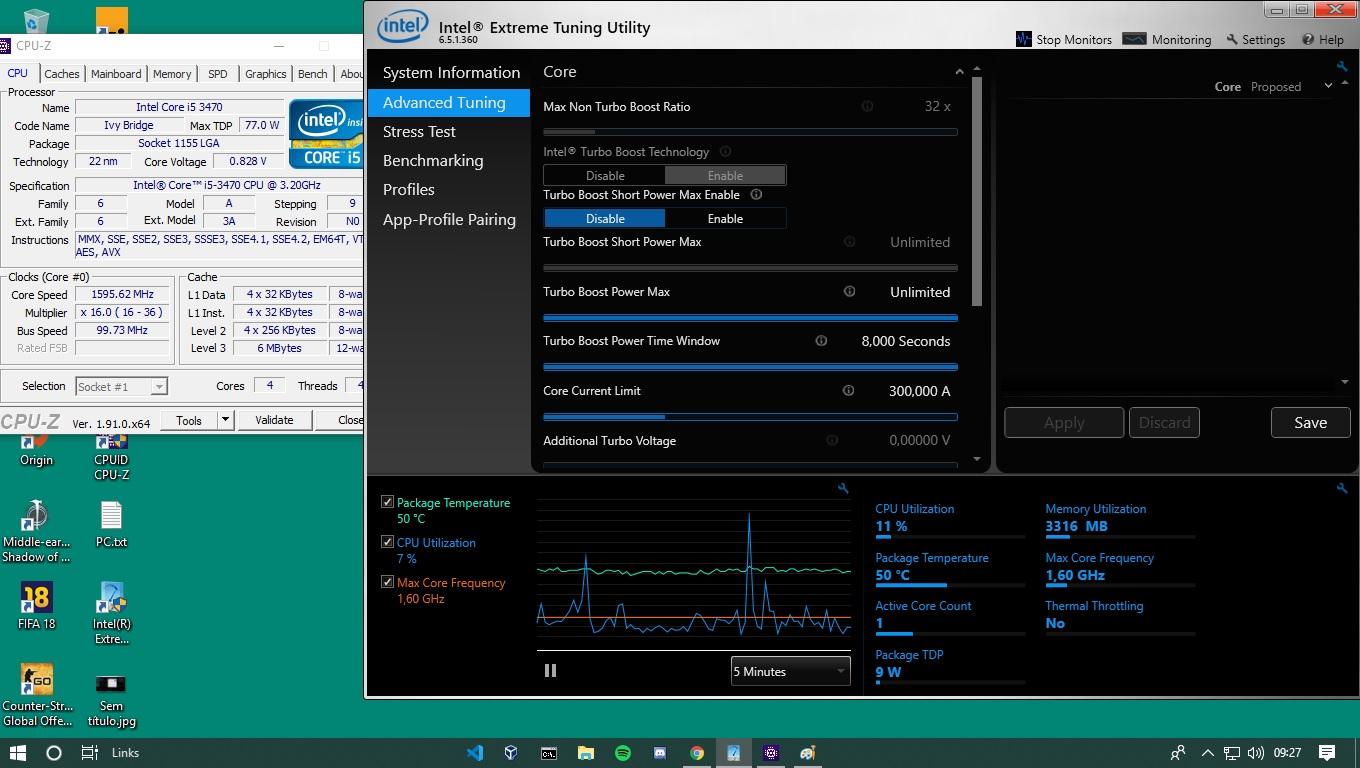The width and height of the screenshot is (1360, 768).
Task: Show info for Intel Turbo Boost Technology
Action: coord(725,151)
